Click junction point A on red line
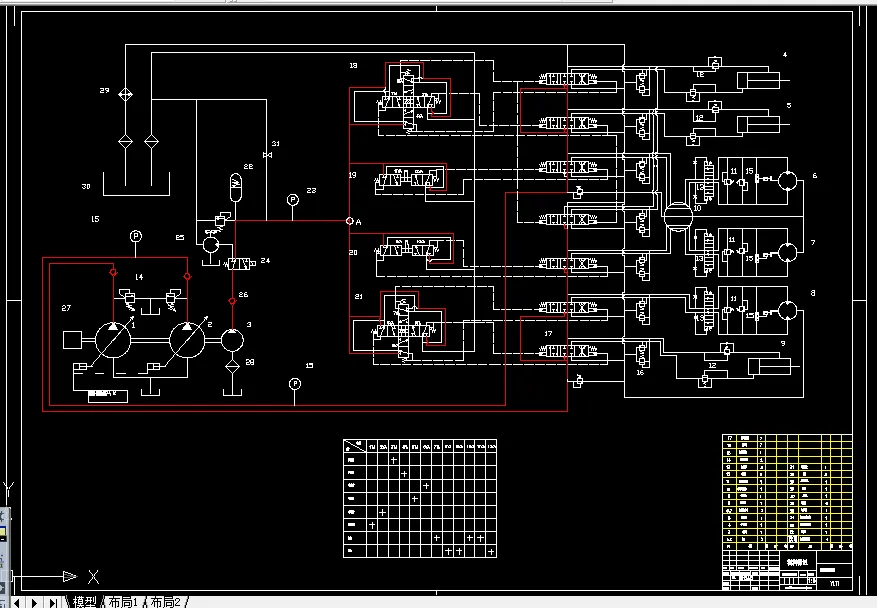Screen dimensions: 877x608 350,221
